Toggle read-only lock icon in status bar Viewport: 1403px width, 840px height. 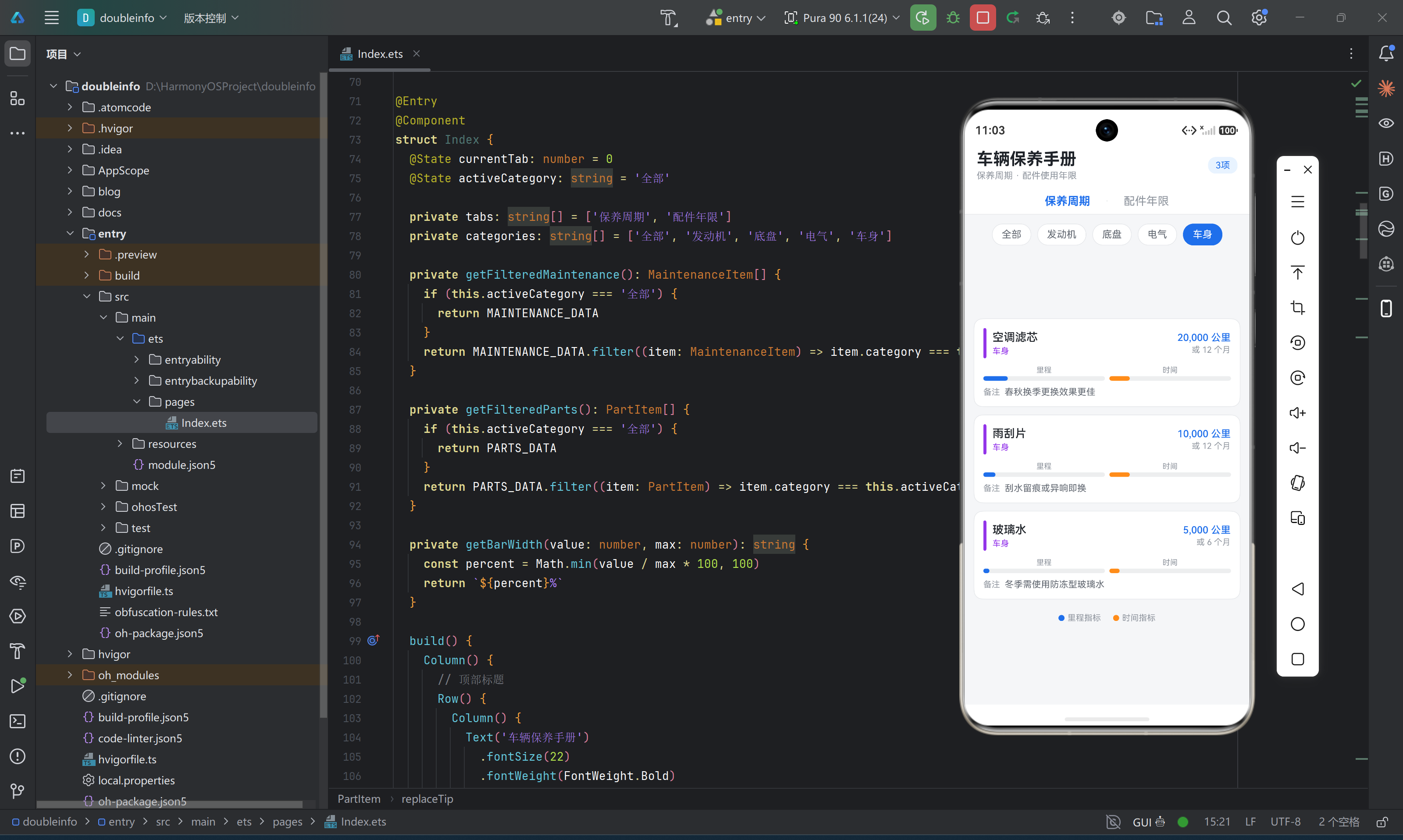pyautogui.click(x=1382, y=822)
